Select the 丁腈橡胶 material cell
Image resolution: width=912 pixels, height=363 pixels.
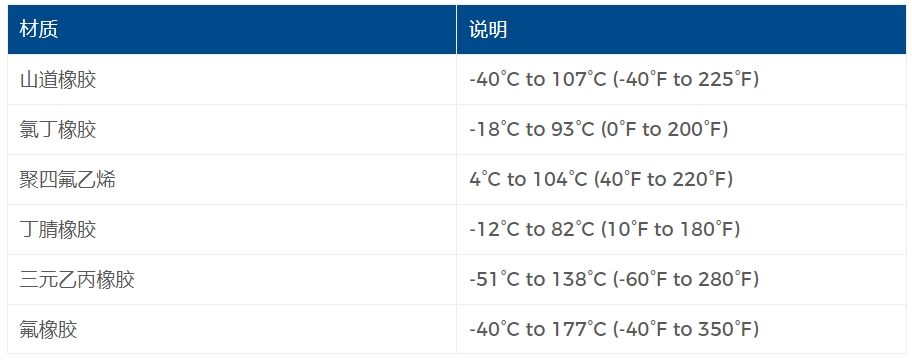pos(232,230)
